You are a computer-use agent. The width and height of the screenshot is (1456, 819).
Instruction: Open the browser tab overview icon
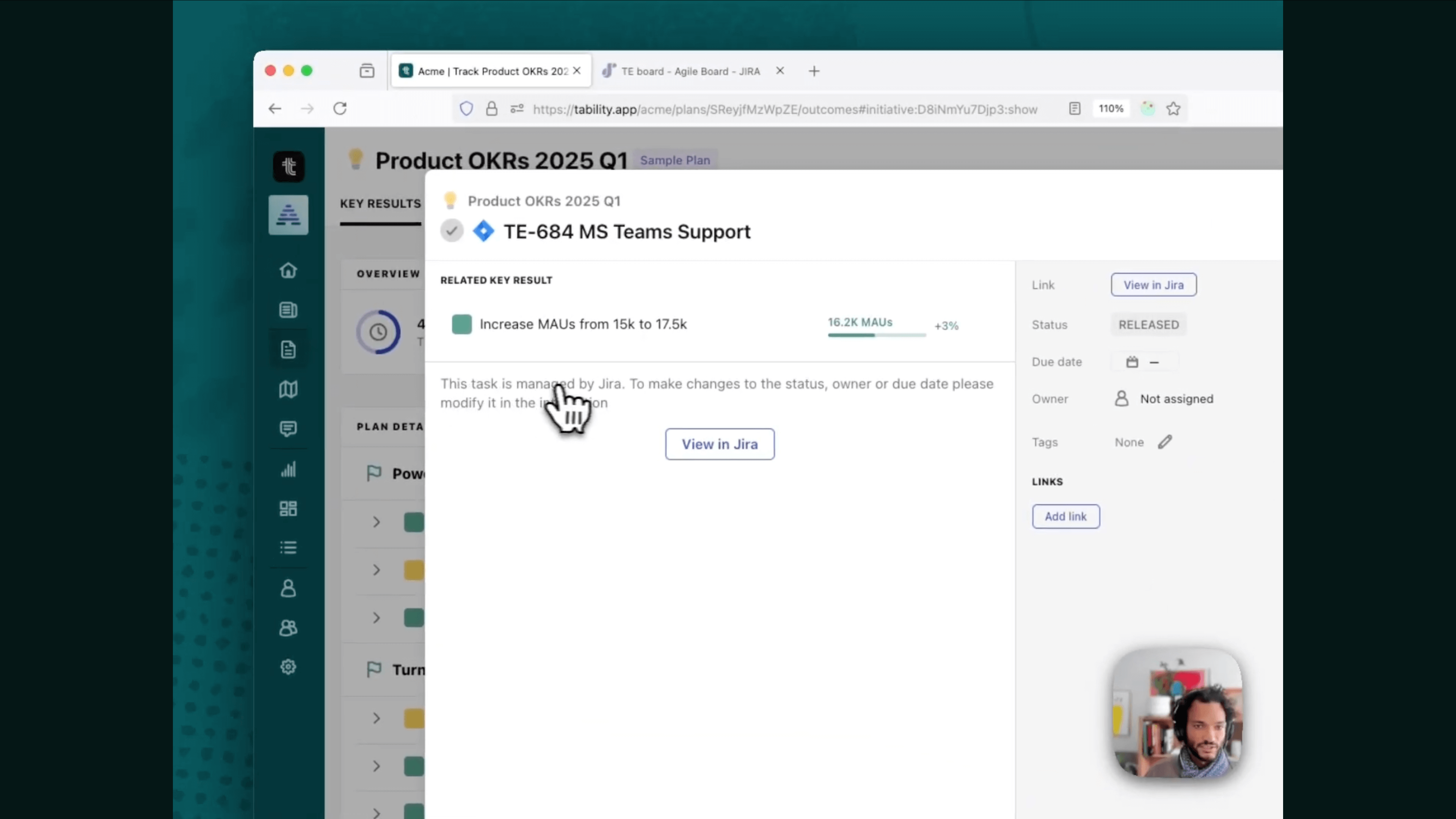pyautogui.click(x=367, y=71)
